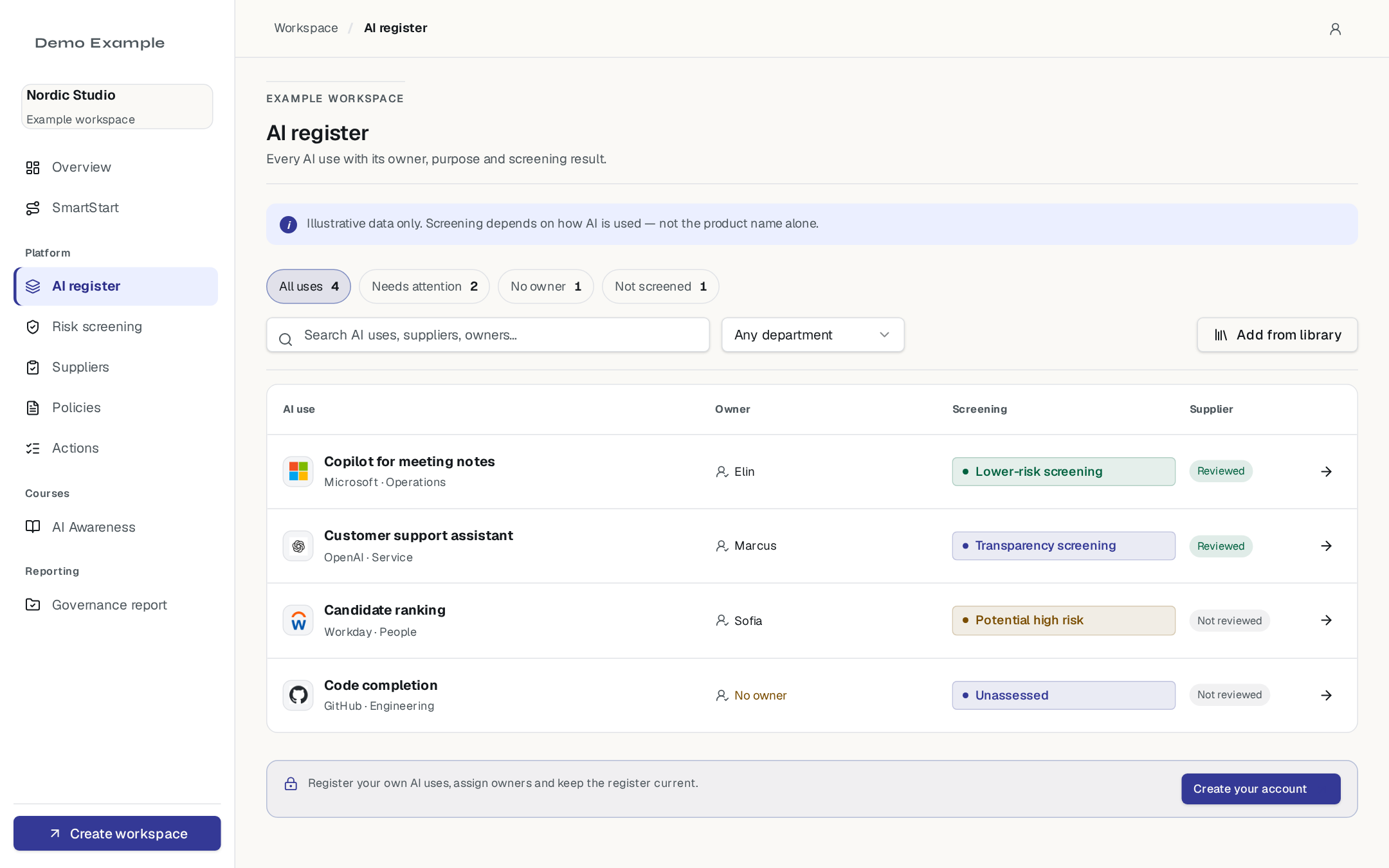
Task: Click Add from library button
Action: click(x=1277, y=335)
